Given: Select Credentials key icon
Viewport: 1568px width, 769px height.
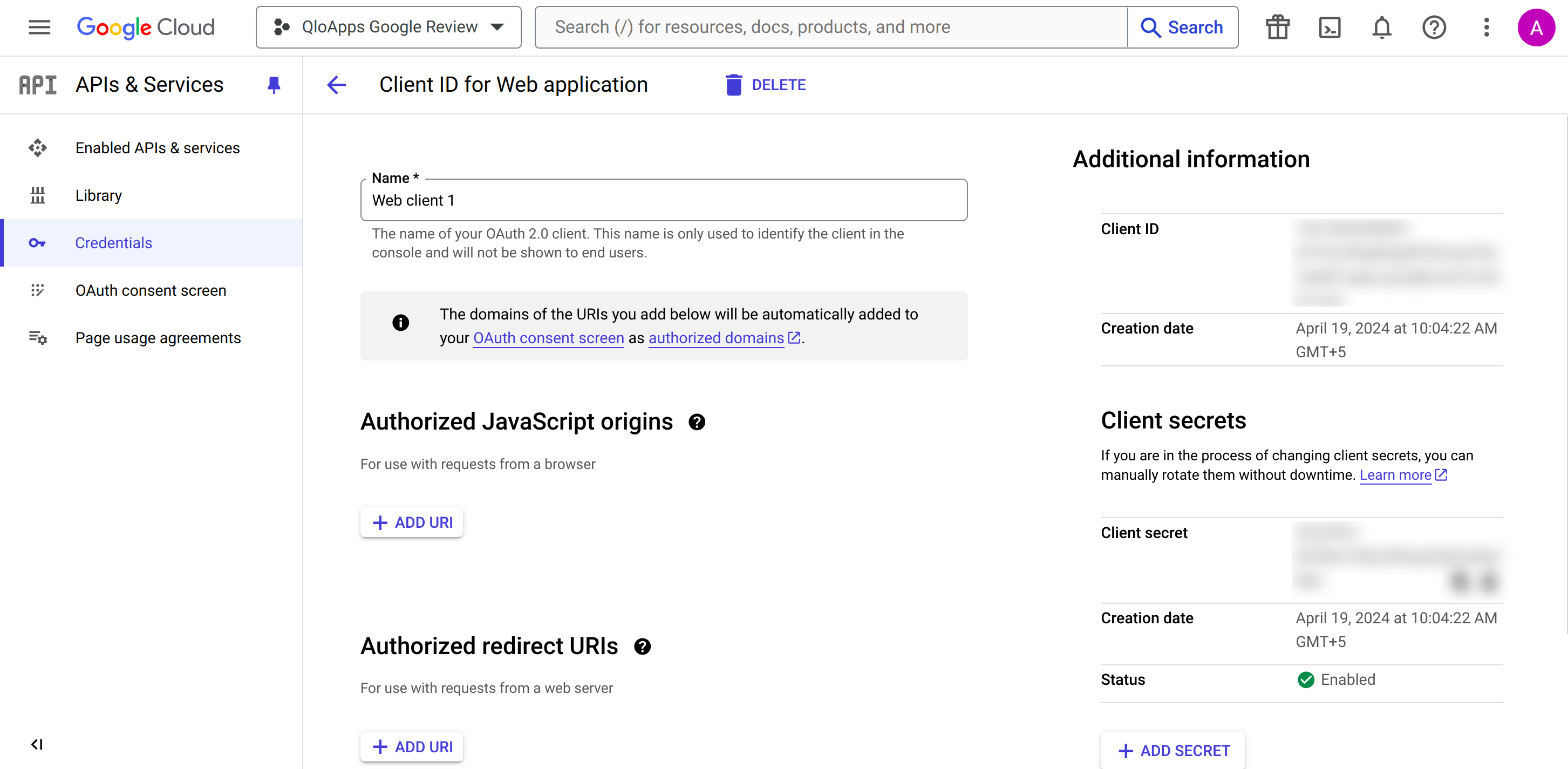Looking at the screenshot, I should [x=37, y=243].
